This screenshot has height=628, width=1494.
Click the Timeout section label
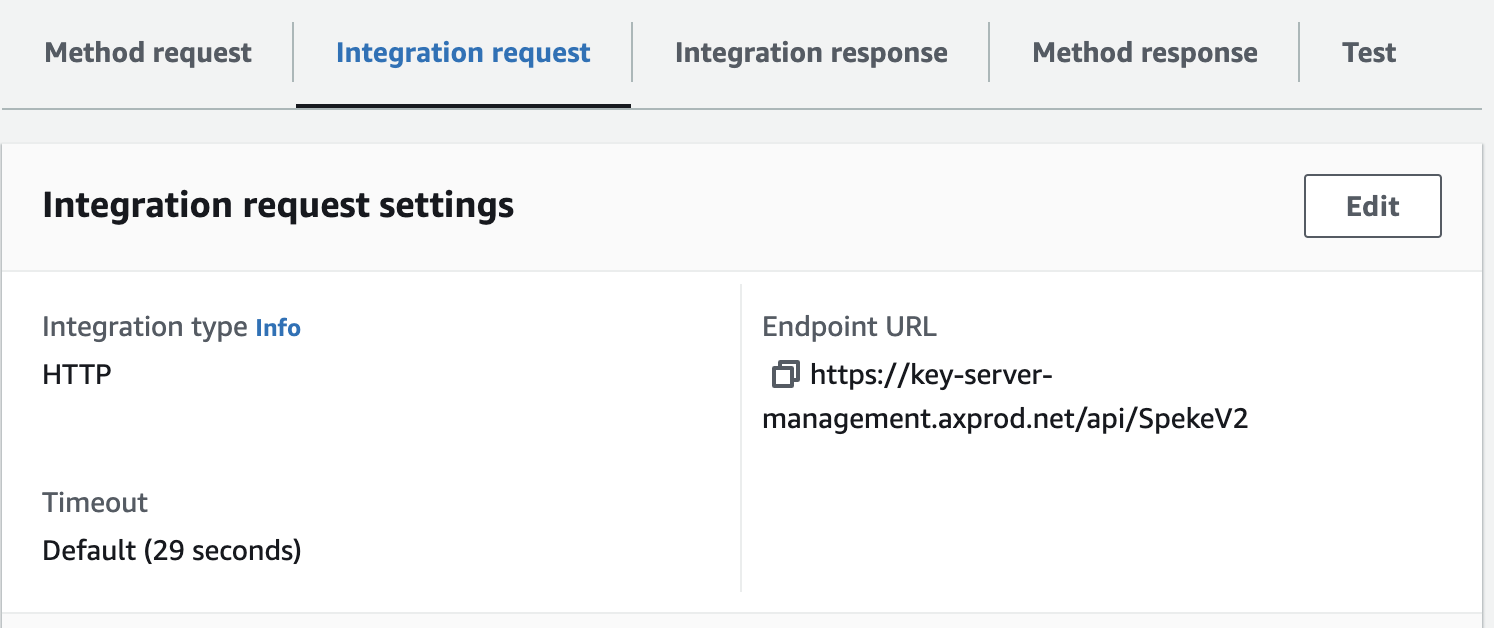pos(95,502)
